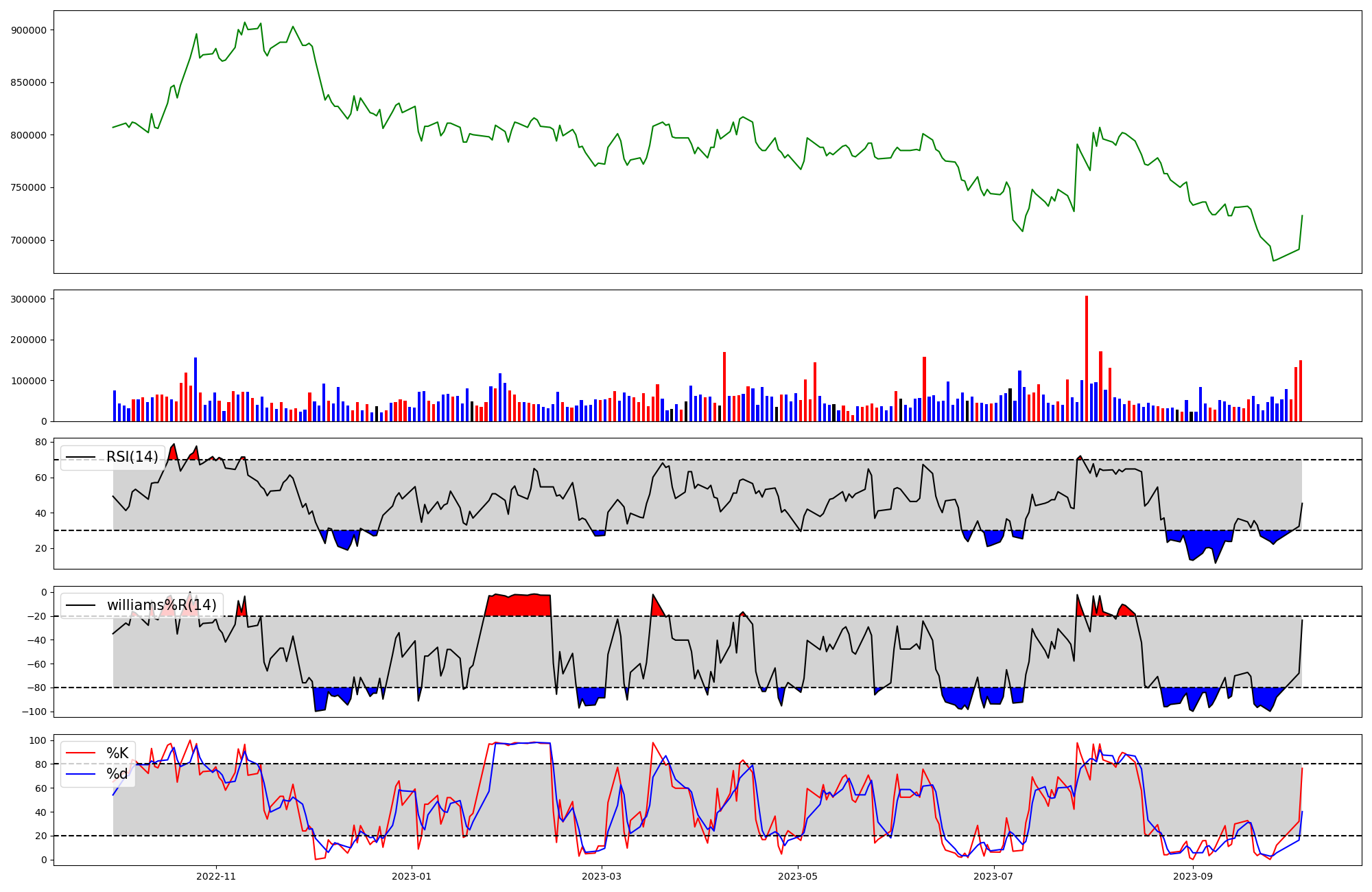Click the 700000 price axis label
This screenshot has width=1372, height=892.
click(29, 240)
